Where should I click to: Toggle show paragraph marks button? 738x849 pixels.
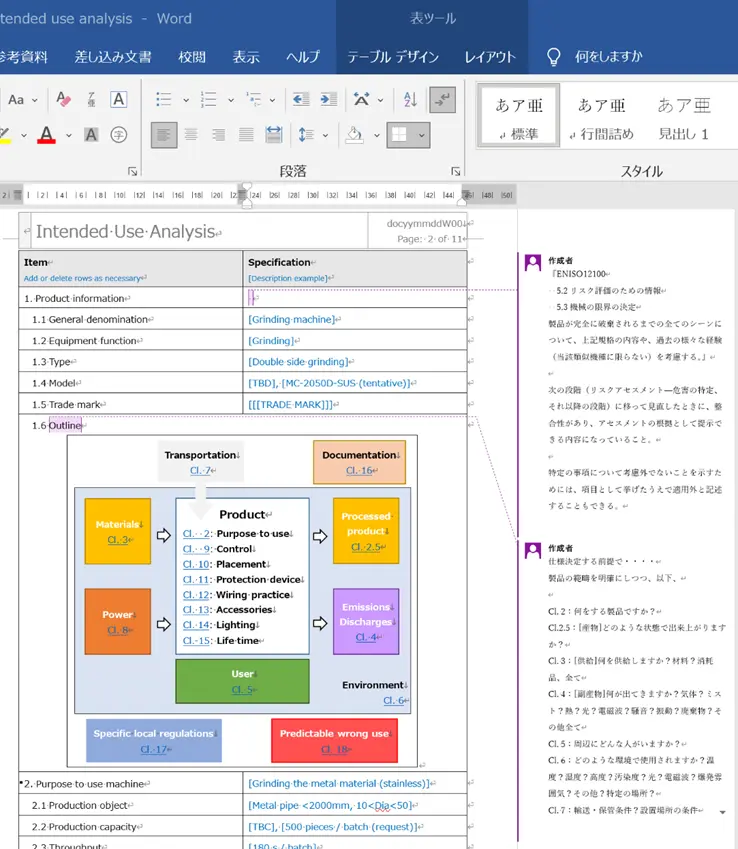coord(442,100)
